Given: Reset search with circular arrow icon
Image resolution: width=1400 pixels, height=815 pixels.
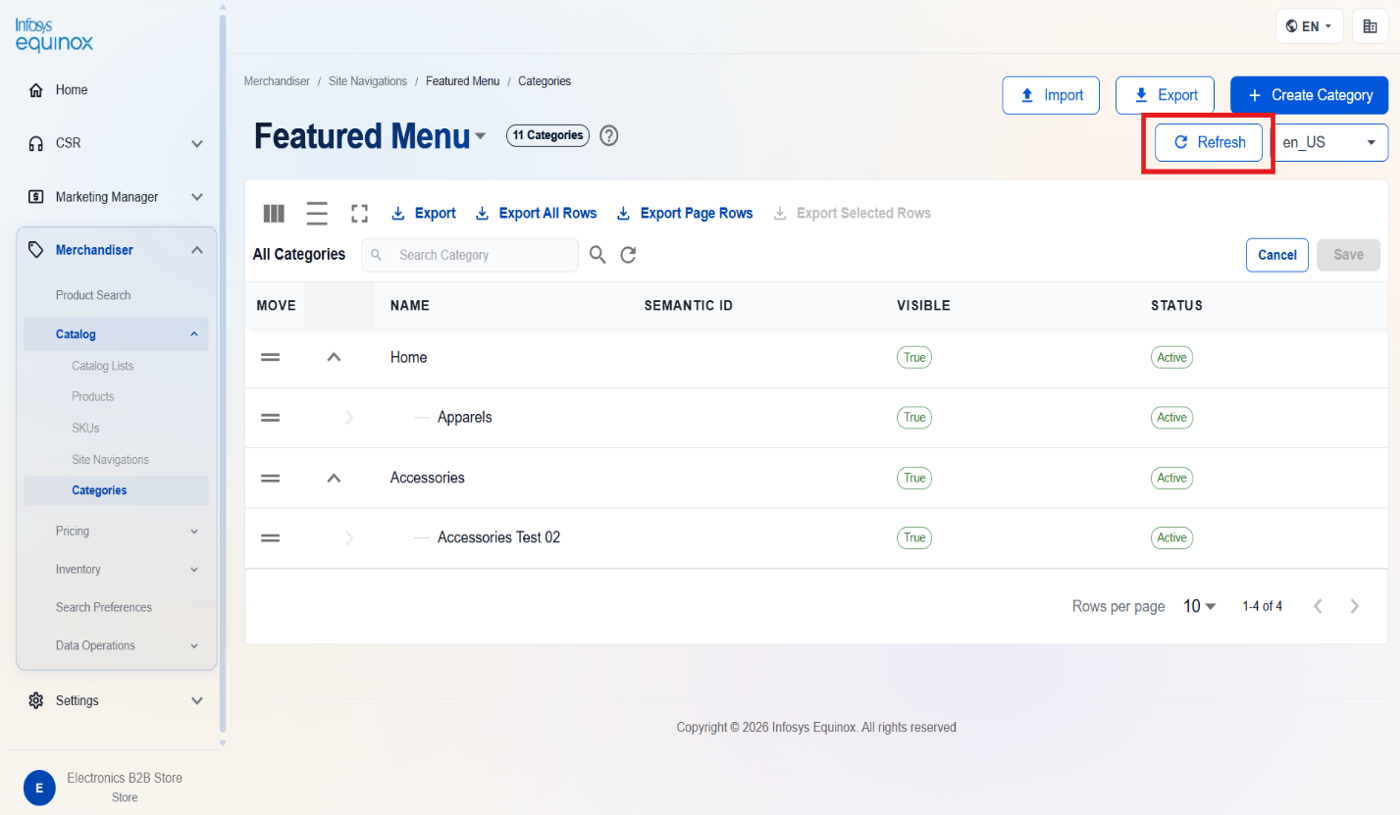Looking at the screenshot, I should 628,255.
